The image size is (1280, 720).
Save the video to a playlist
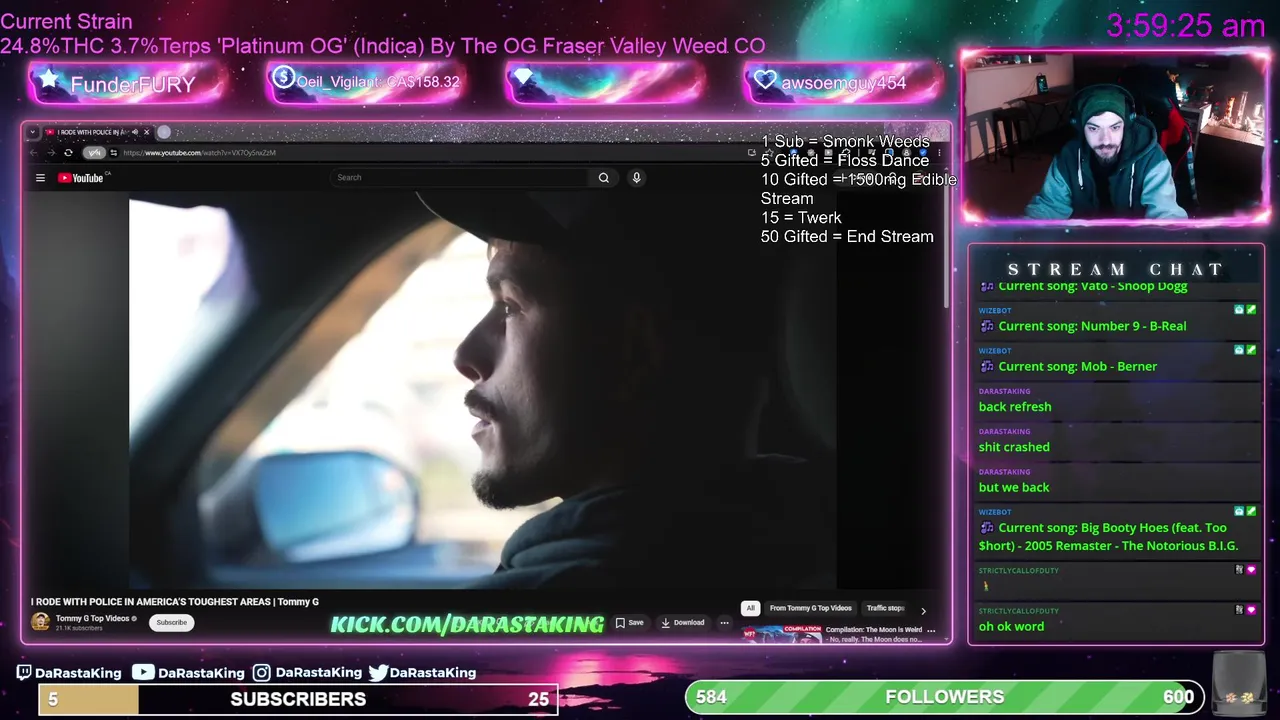(x=630, y=622)
